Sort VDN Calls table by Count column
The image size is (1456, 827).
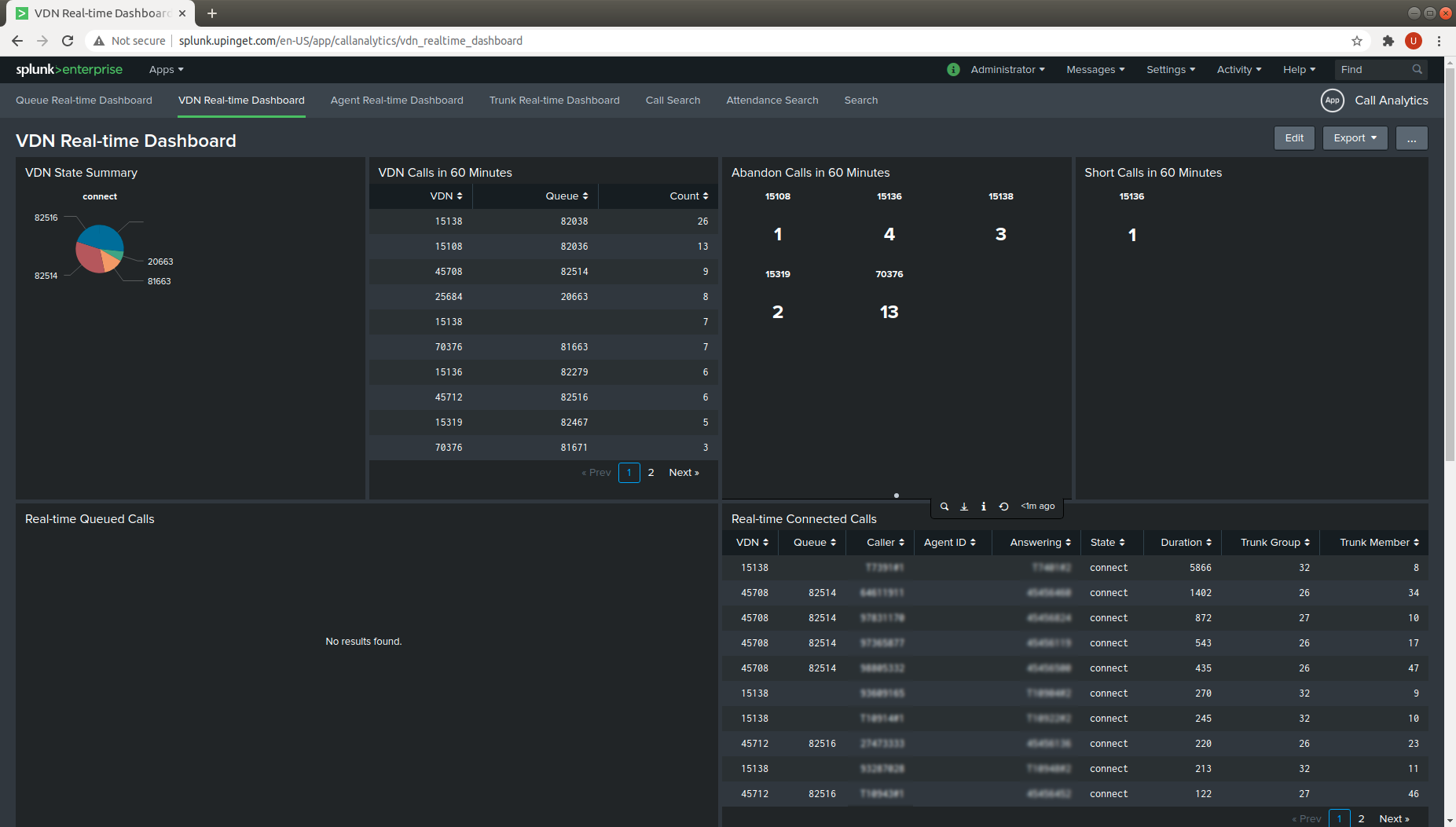coord(689,196)
